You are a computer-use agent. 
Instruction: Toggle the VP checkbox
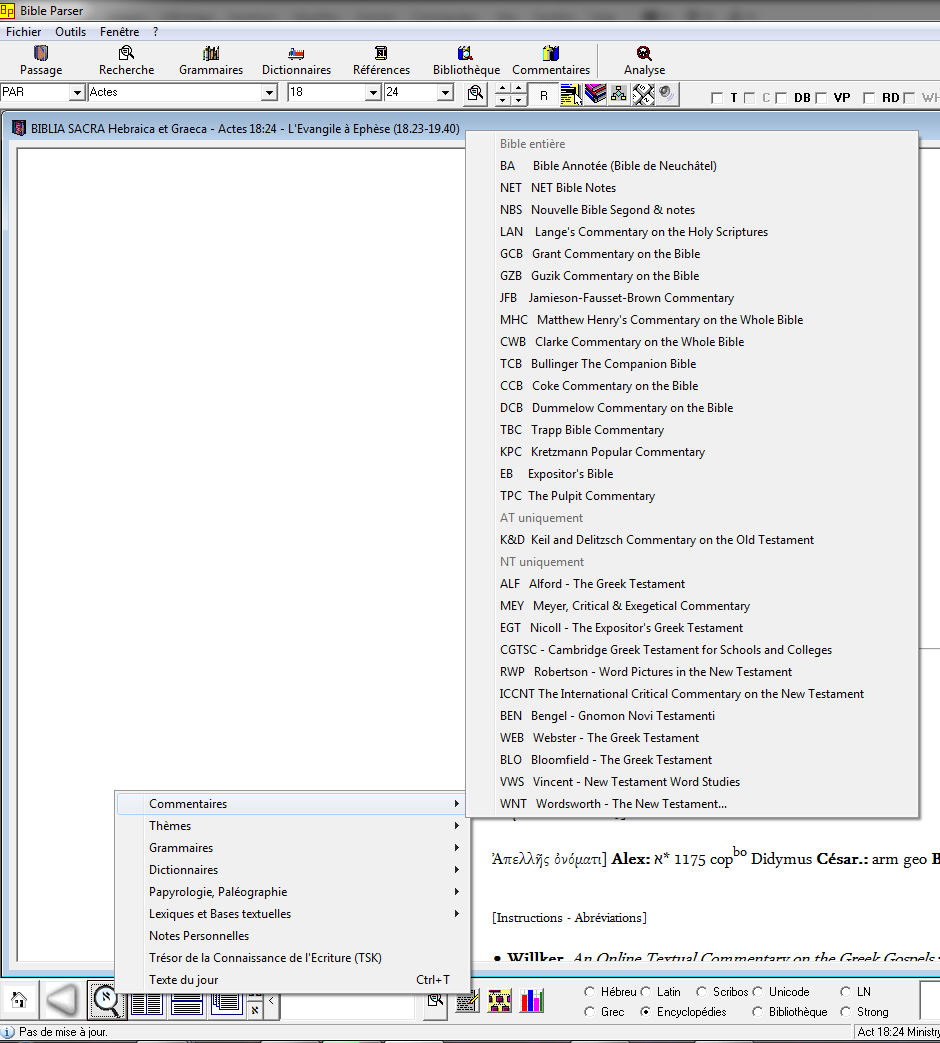821,98
